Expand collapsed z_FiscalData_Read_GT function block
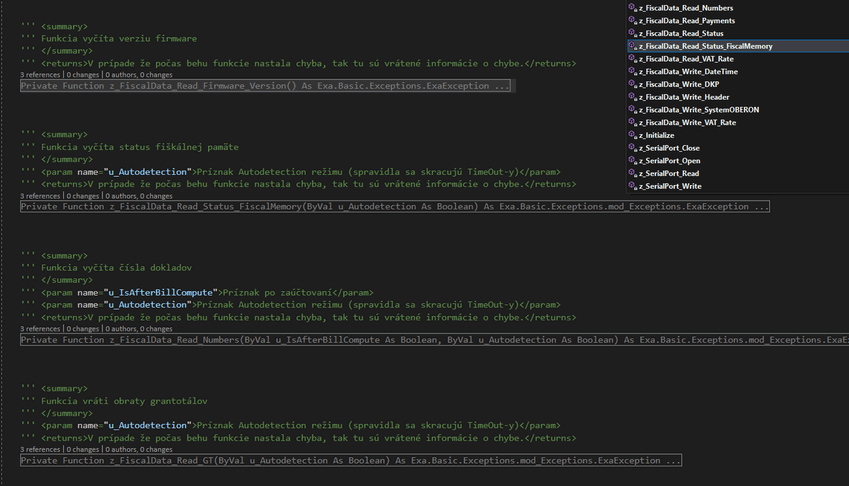This screenshot has width=849, height=486. pyautogui.click(x=350, y=461)
